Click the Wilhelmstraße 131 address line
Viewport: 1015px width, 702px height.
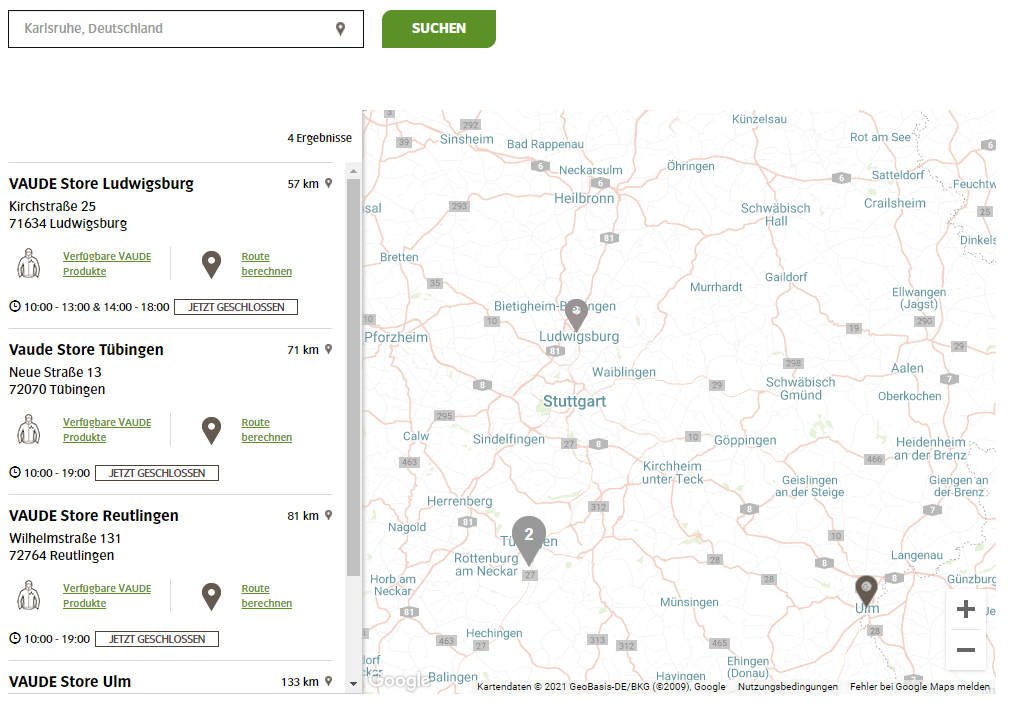click(x=65, y=538)
